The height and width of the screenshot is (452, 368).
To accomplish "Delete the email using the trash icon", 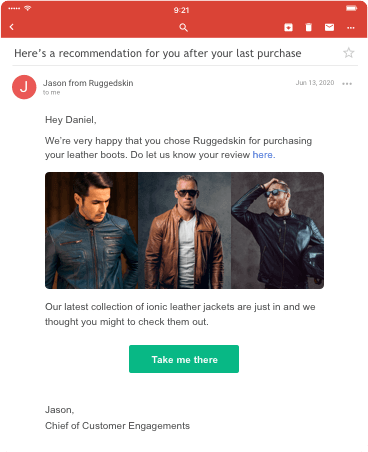I will click(309, 27).
